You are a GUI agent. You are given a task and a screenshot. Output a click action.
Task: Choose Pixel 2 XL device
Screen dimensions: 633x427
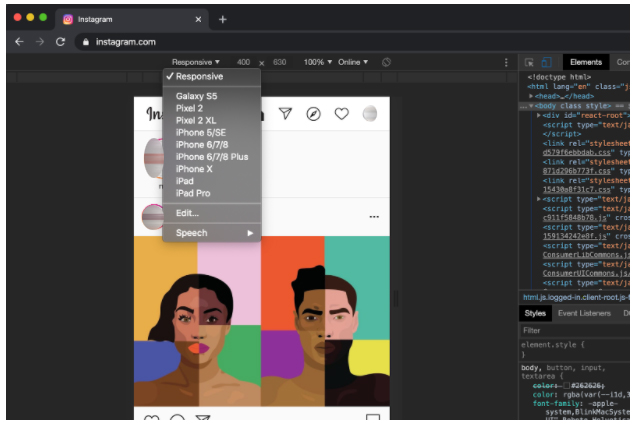pos(212,120)
